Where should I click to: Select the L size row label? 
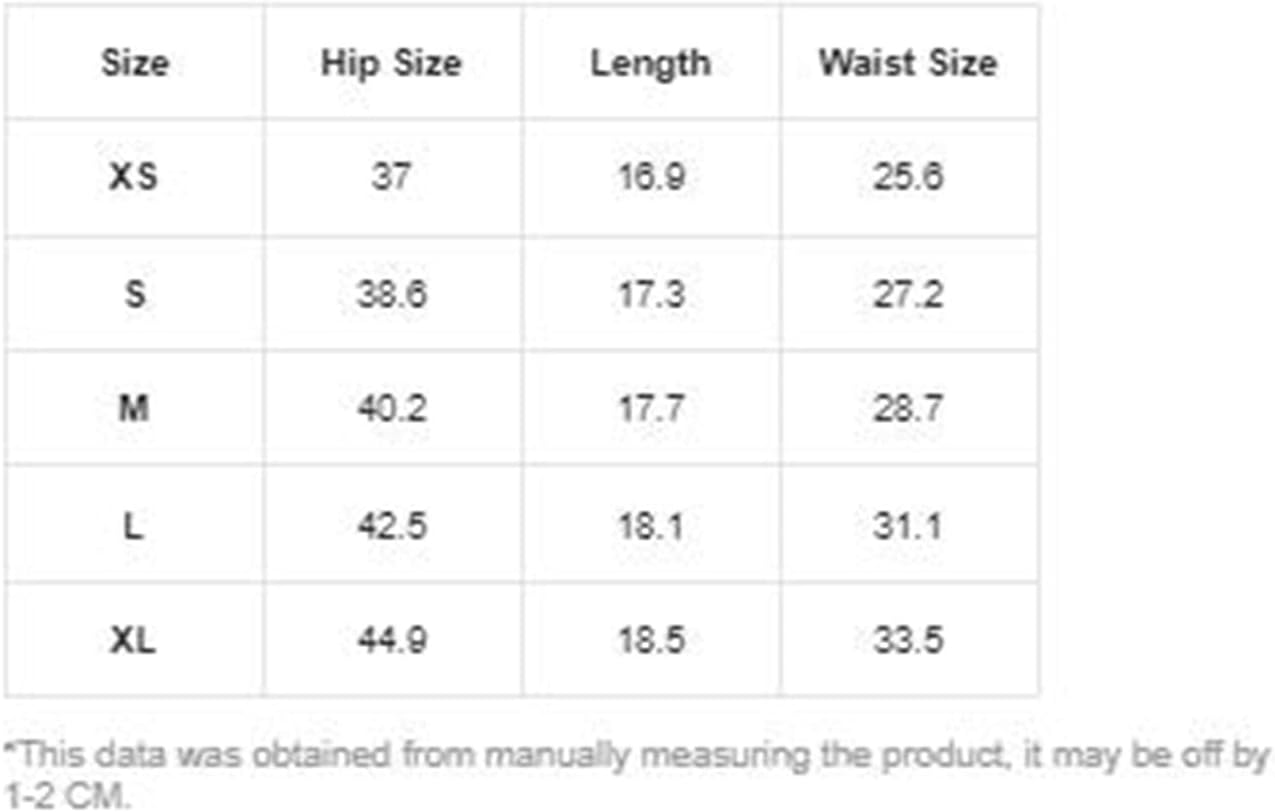click(x=134, y=525)
